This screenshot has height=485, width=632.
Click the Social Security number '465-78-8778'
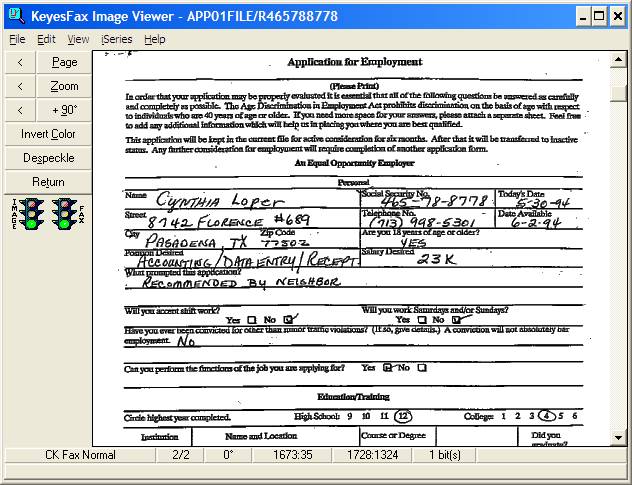(x=434, y=201)
